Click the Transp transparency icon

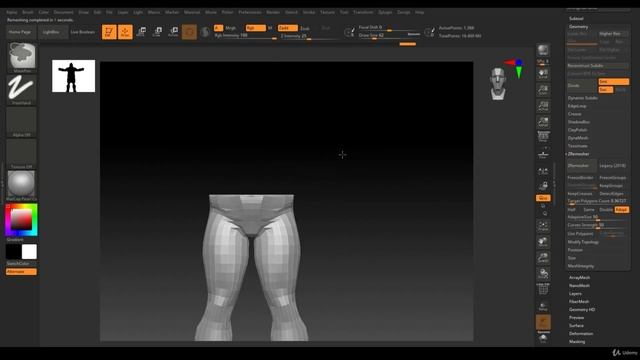click(543, 306)
